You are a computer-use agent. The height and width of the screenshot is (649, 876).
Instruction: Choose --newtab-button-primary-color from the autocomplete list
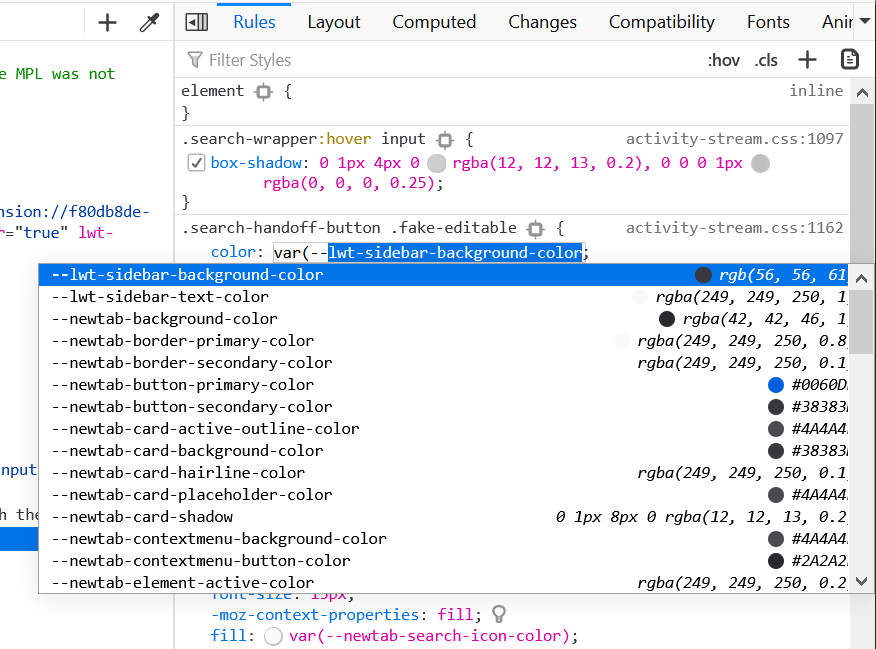click(182, 385)
